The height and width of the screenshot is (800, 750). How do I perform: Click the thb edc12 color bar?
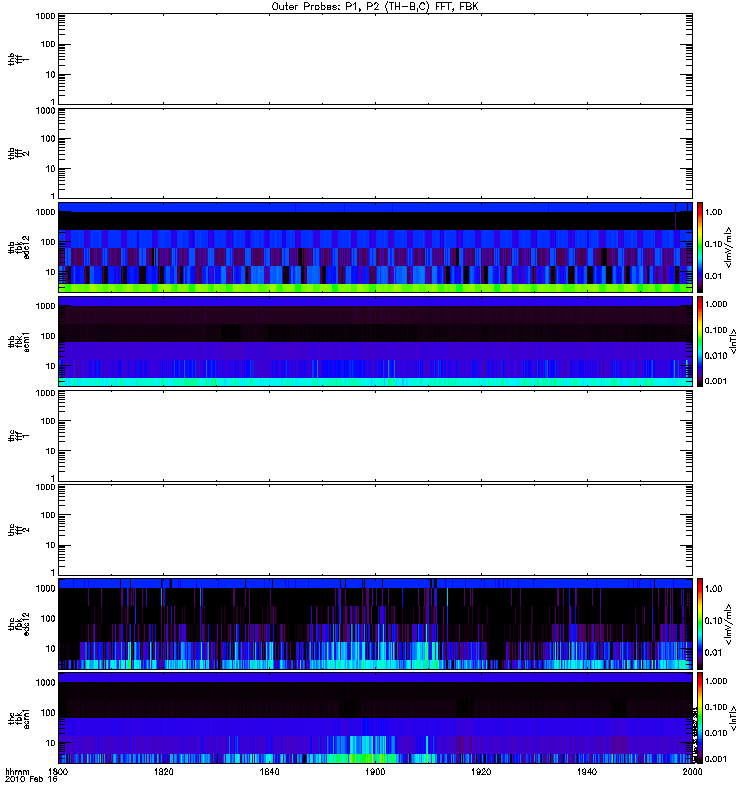click(x=700, y=247)
